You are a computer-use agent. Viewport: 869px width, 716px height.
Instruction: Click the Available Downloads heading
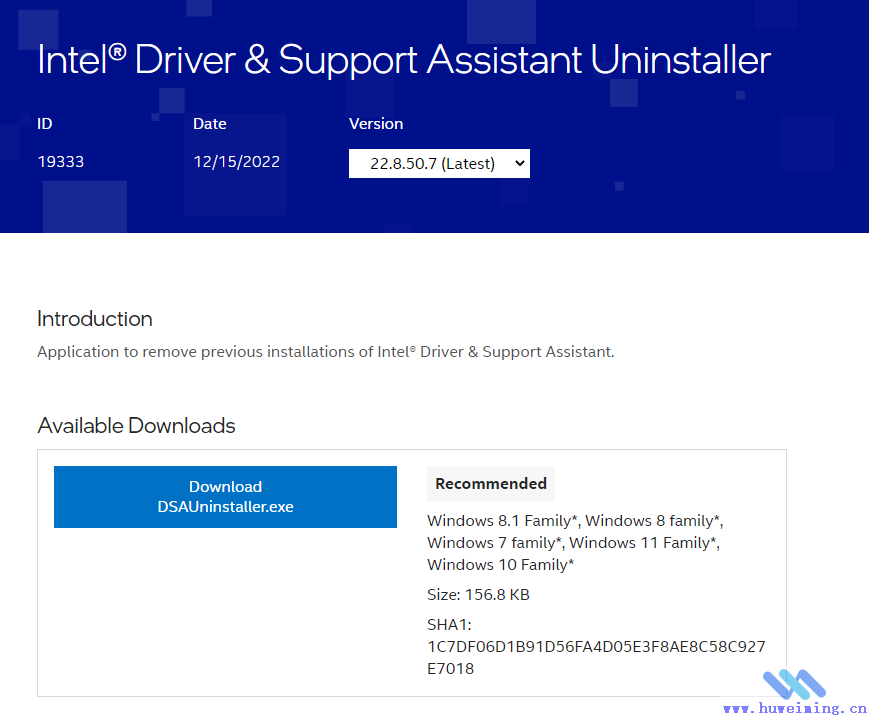[x=136, y=425]
